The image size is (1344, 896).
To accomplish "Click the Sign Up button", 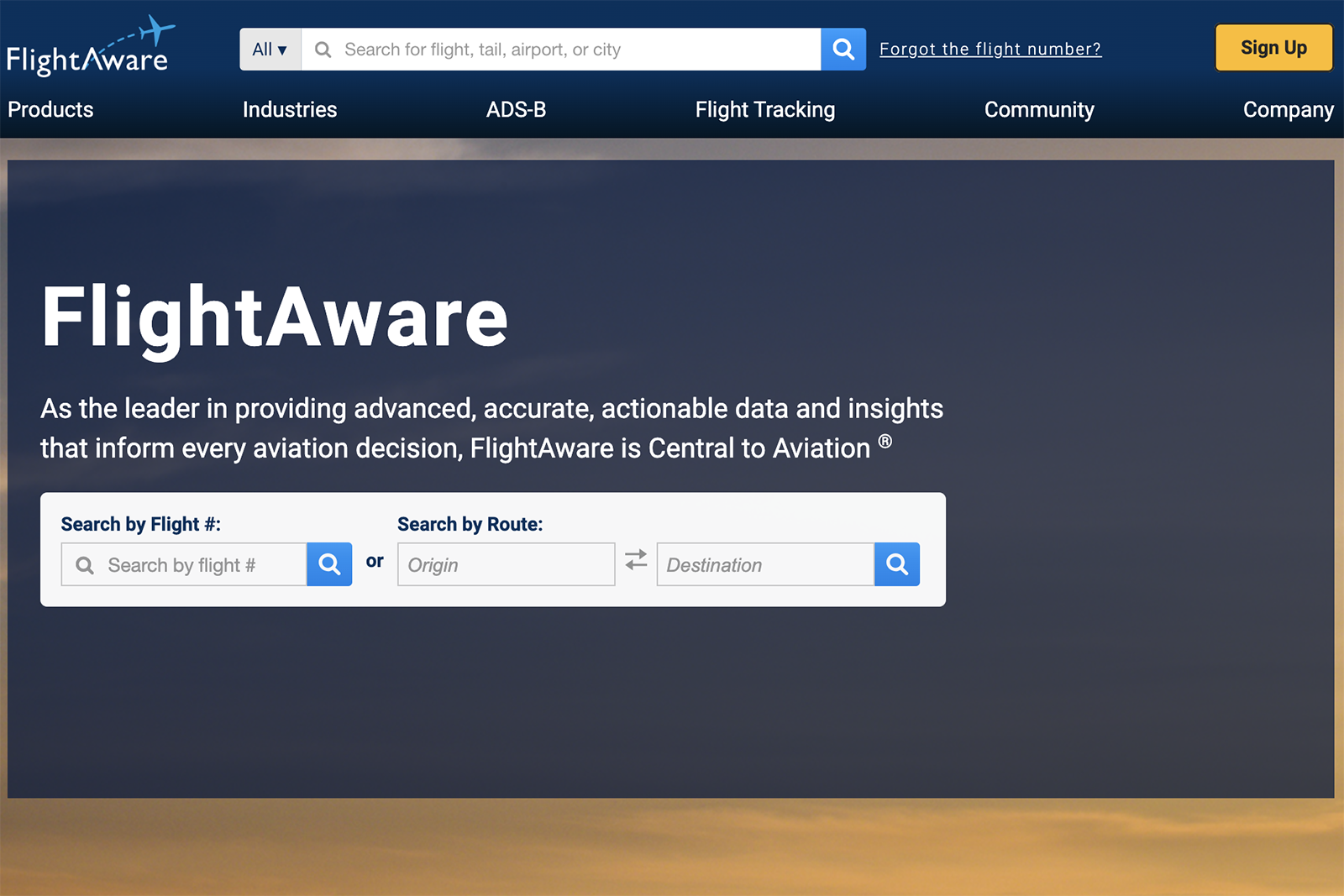I will (1273, 48).
